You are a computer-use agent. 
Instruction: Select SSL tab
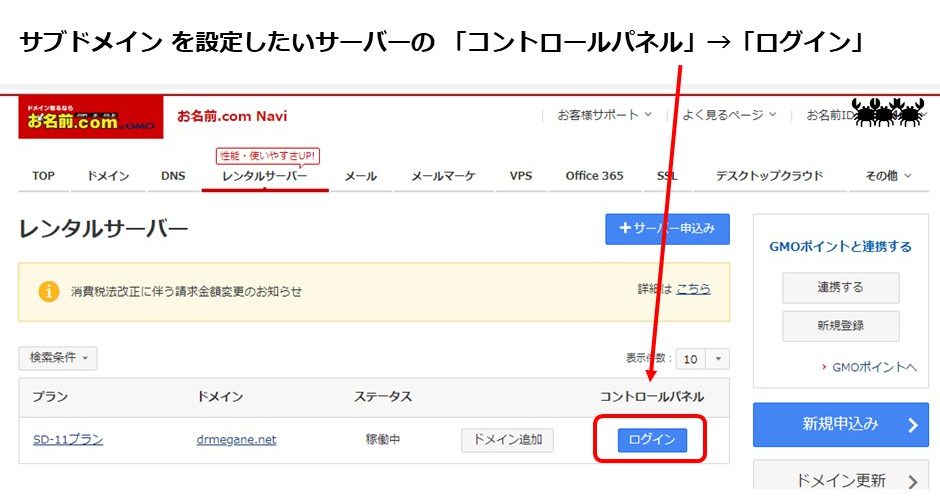pyautogui.click(x=667, y=176)
